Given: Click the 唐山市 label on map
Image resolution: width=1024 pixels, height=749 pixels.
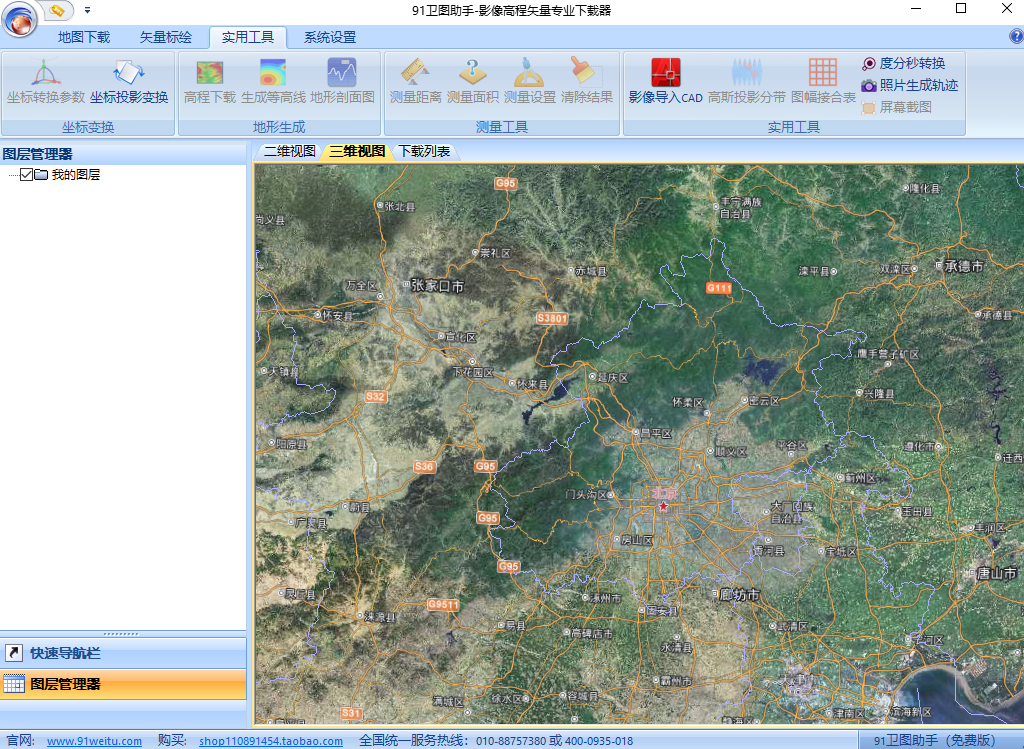Looking at the screenshot, I should point(997,573).
